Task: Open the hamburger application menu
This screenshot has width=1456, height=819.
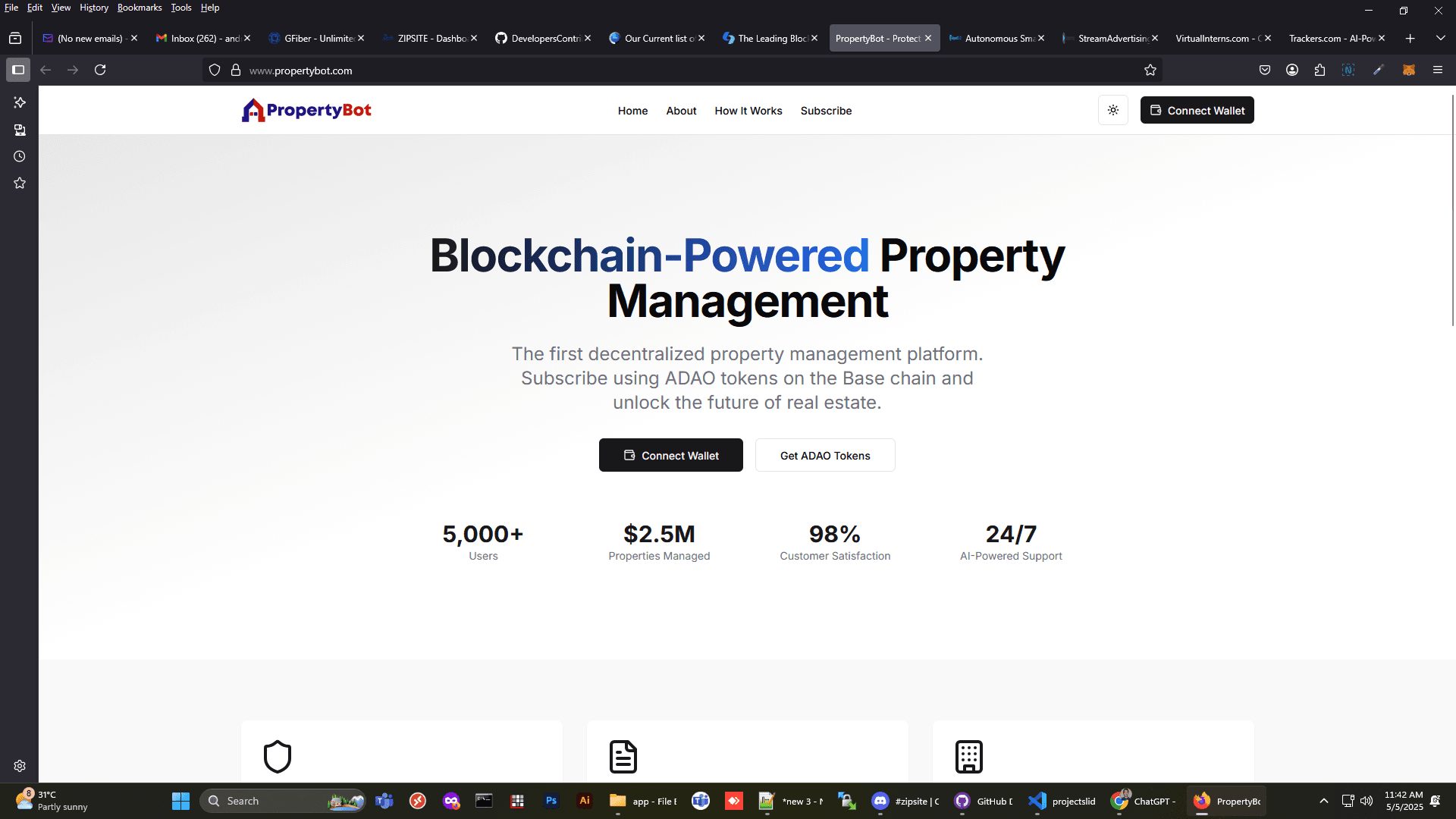Action: point(1439,70)
